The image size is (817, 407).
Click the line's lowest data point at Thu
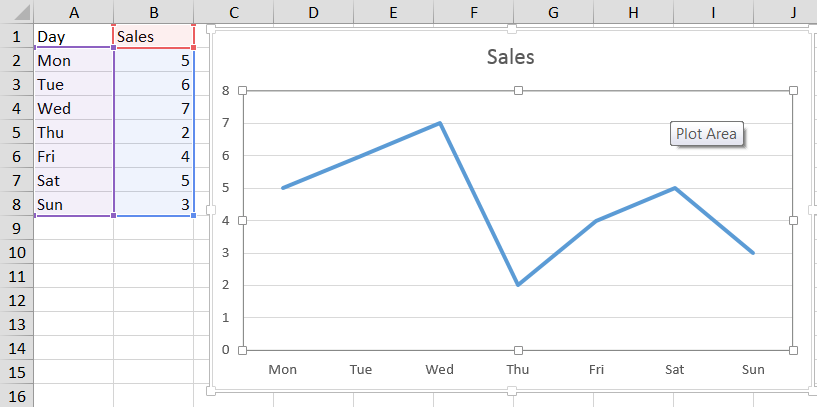point(518,285)
